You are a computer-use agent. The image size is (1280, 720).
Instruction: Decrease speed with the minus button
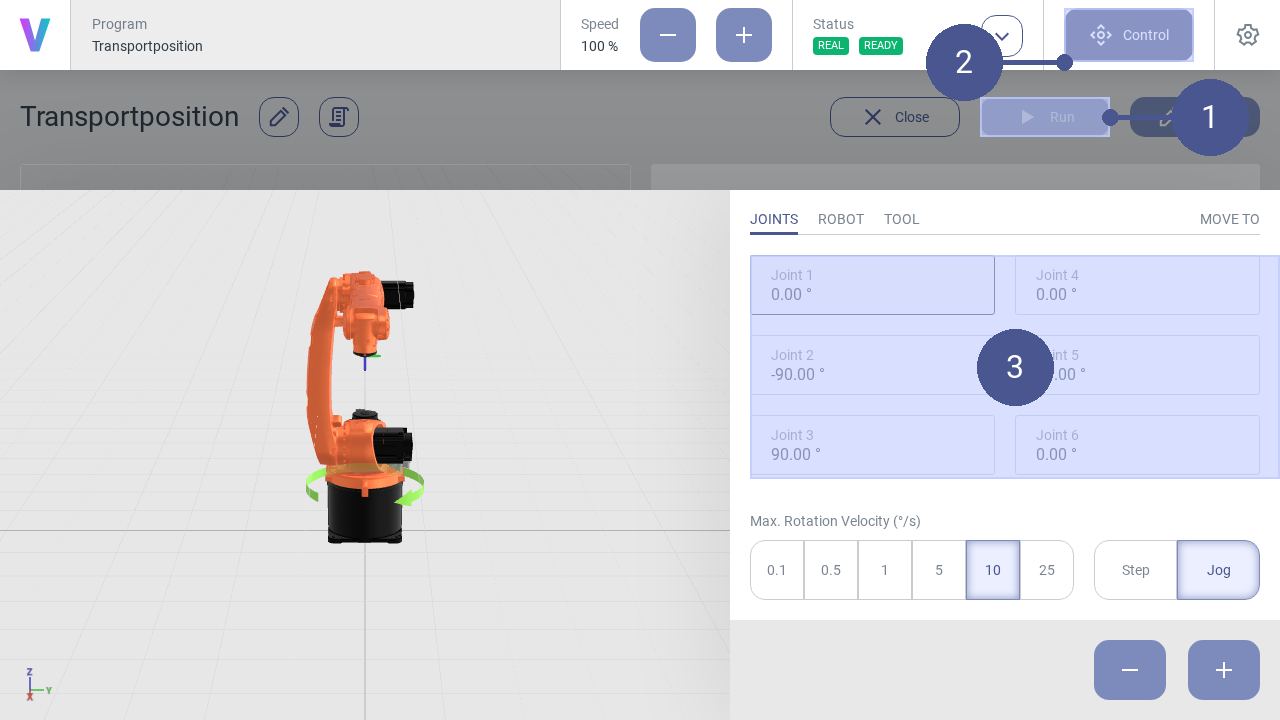click(x=668, y=35)
